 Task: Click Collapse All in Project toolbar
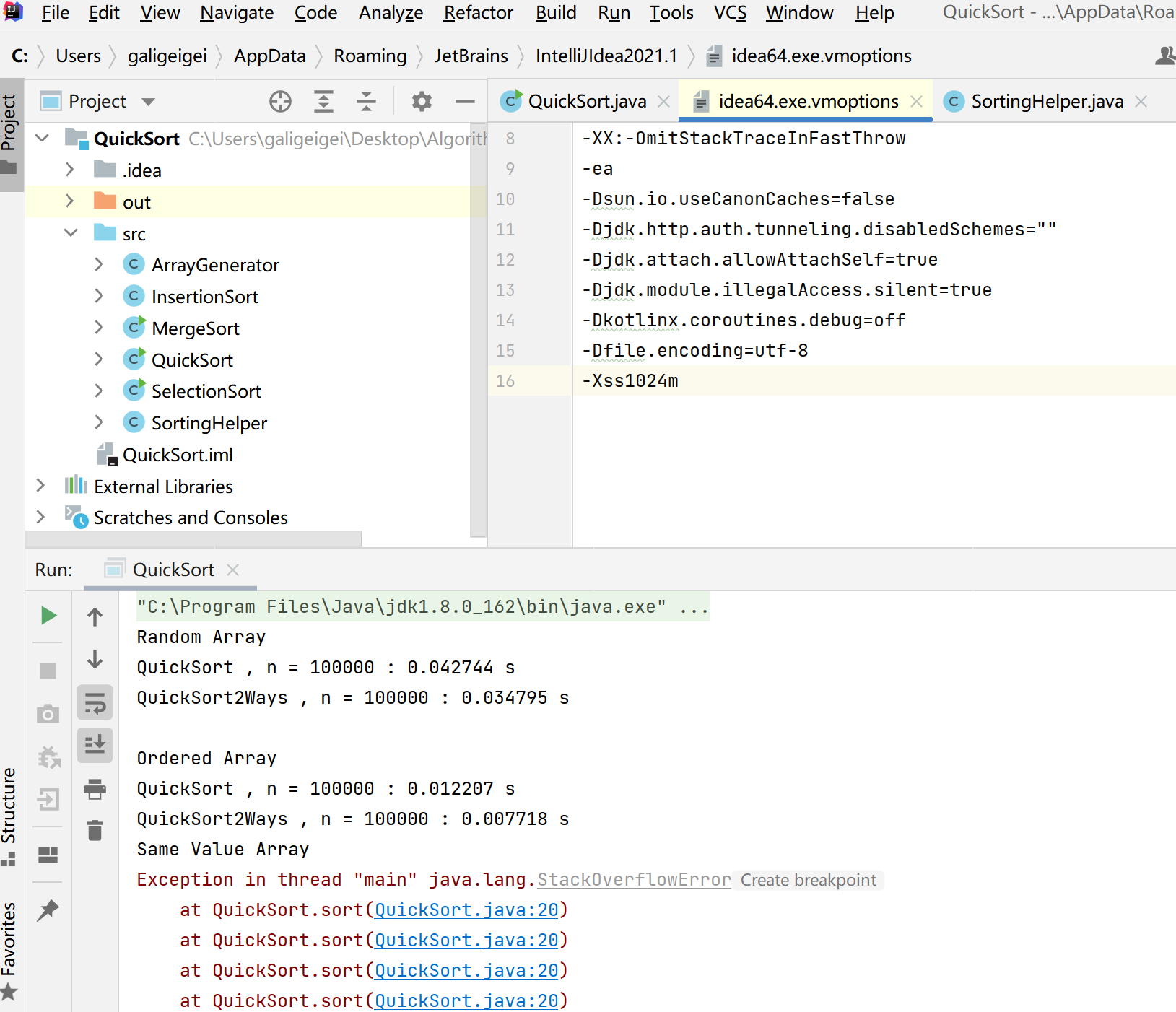367,102
